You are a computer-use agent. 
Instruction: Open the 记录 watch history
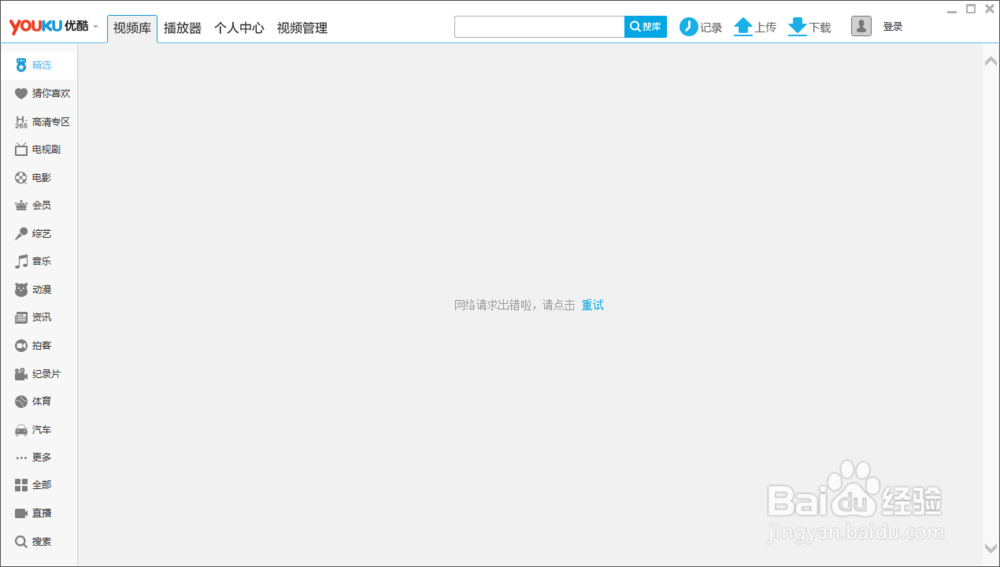[700, 27]
